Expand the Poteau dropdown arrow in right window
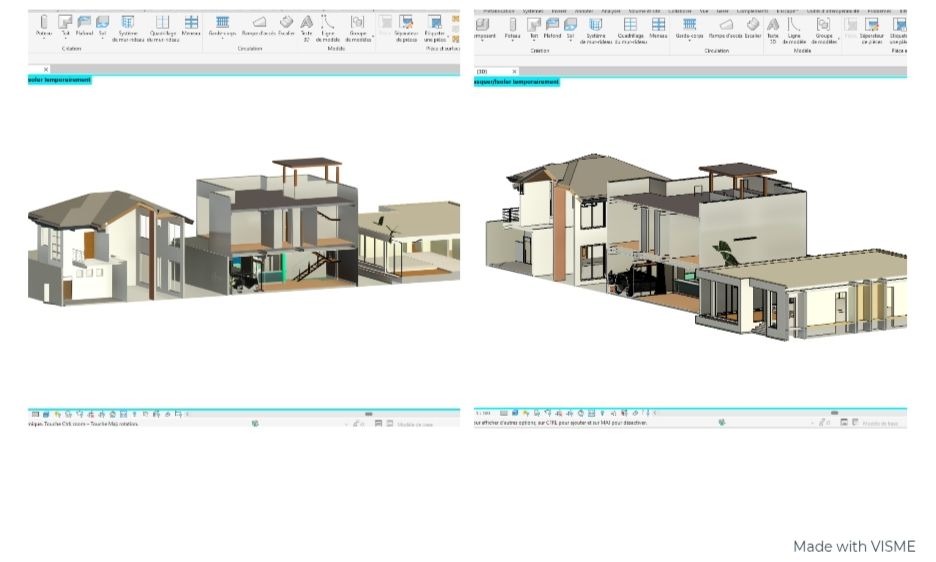The width and height of the screenshot is (936, 562). pos(512,41)
